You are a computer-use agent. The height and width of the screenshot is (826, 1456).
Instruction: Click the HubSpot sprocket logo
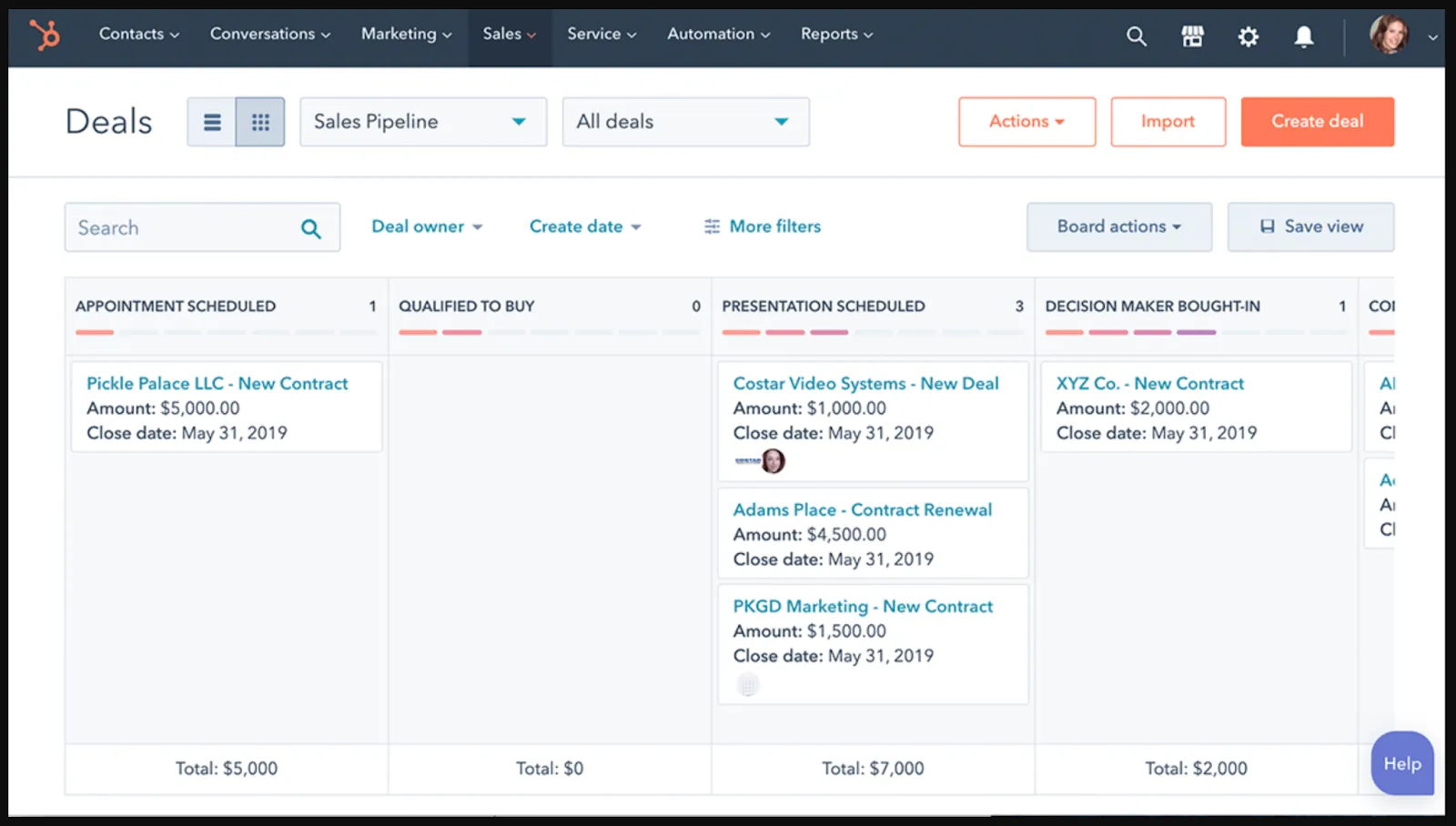coord(44,35)
